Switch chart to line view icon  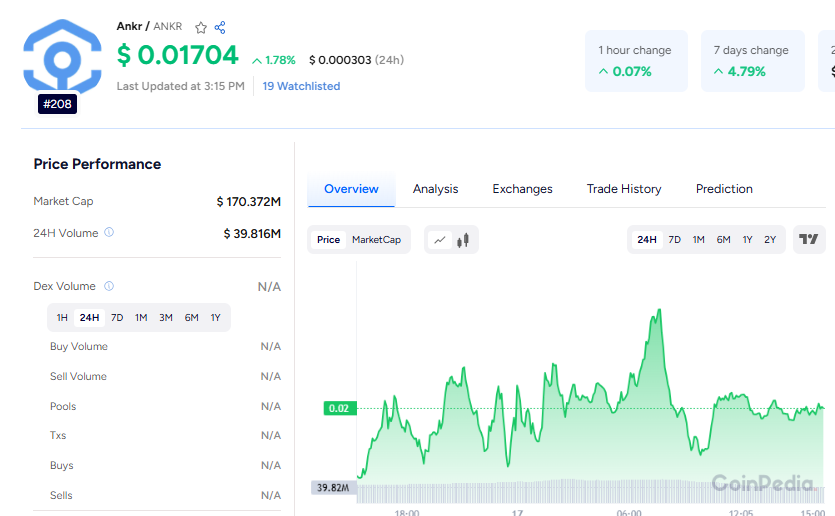point(440,240)
